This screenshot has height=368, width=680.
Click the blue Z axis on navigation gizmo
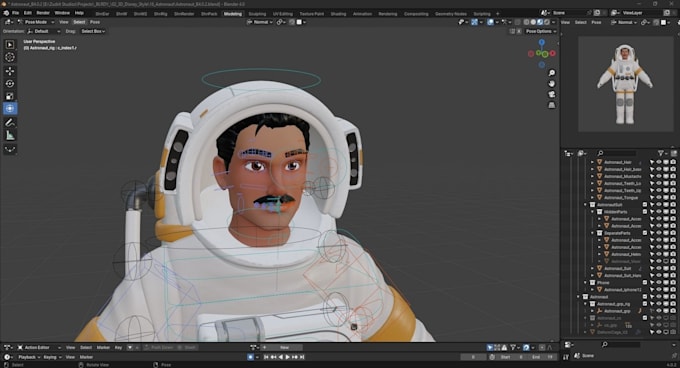pyautogui.click(x=542, y=42)
